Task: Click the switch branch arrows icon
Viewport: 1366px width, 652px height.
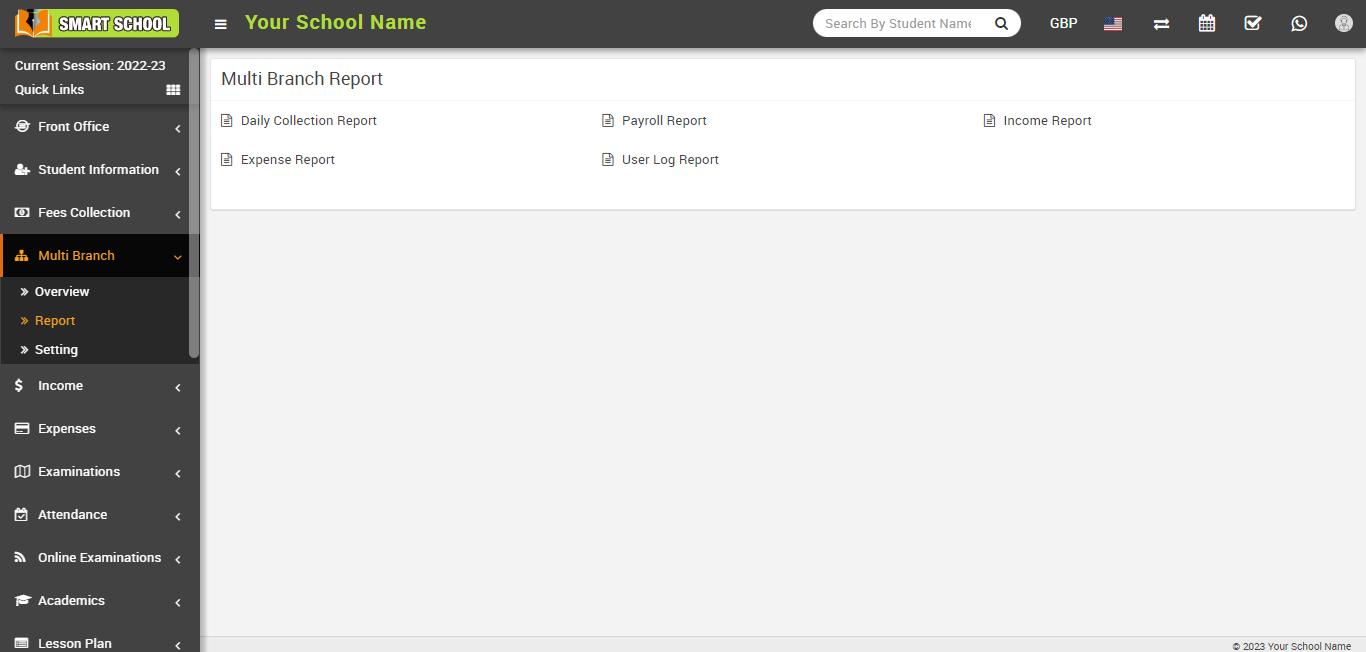Action: click(x=1161, y=24)
